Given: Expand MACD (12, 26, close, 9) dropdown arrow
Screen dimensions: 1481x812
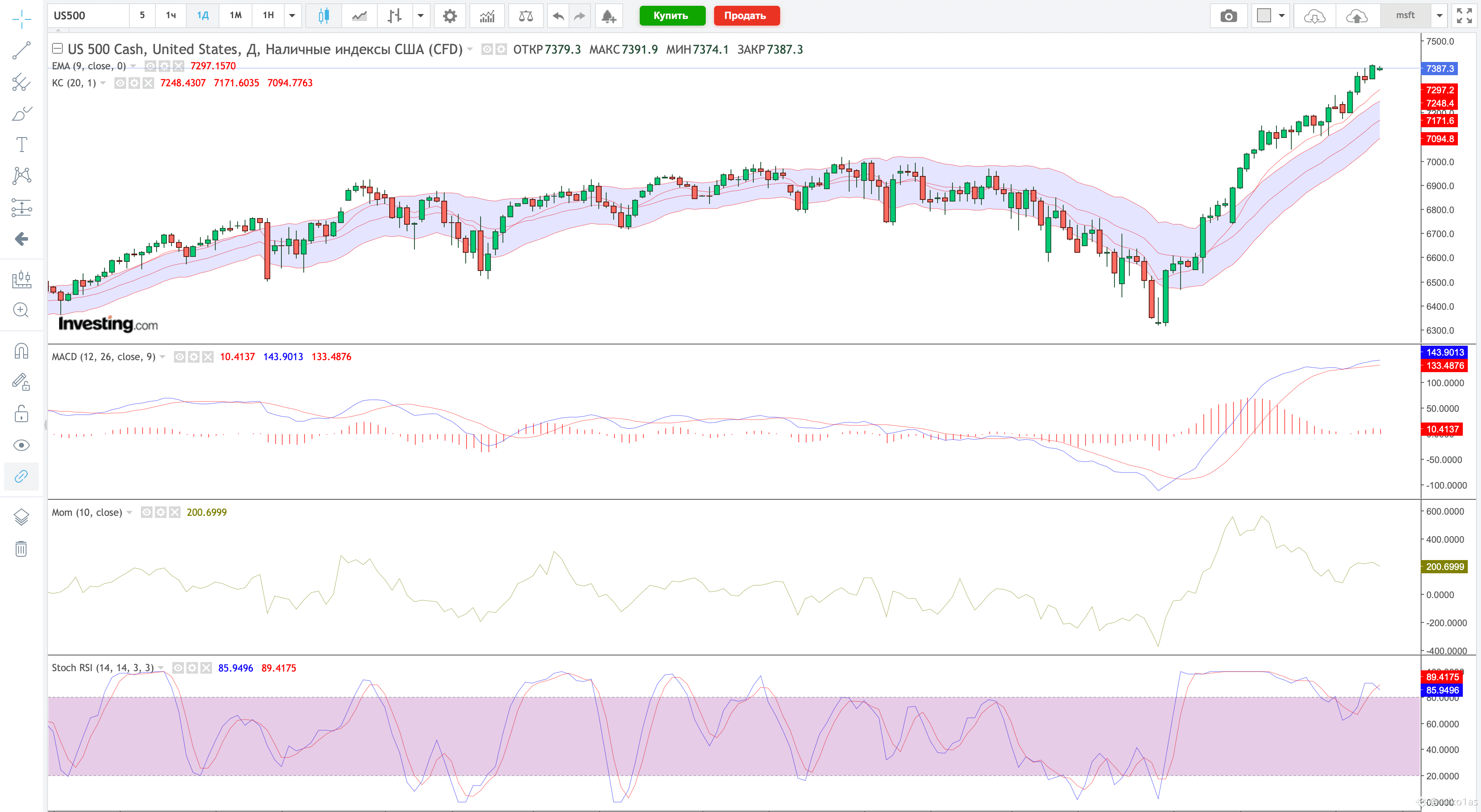Looking at the screenshot, I should coord(163,357).
